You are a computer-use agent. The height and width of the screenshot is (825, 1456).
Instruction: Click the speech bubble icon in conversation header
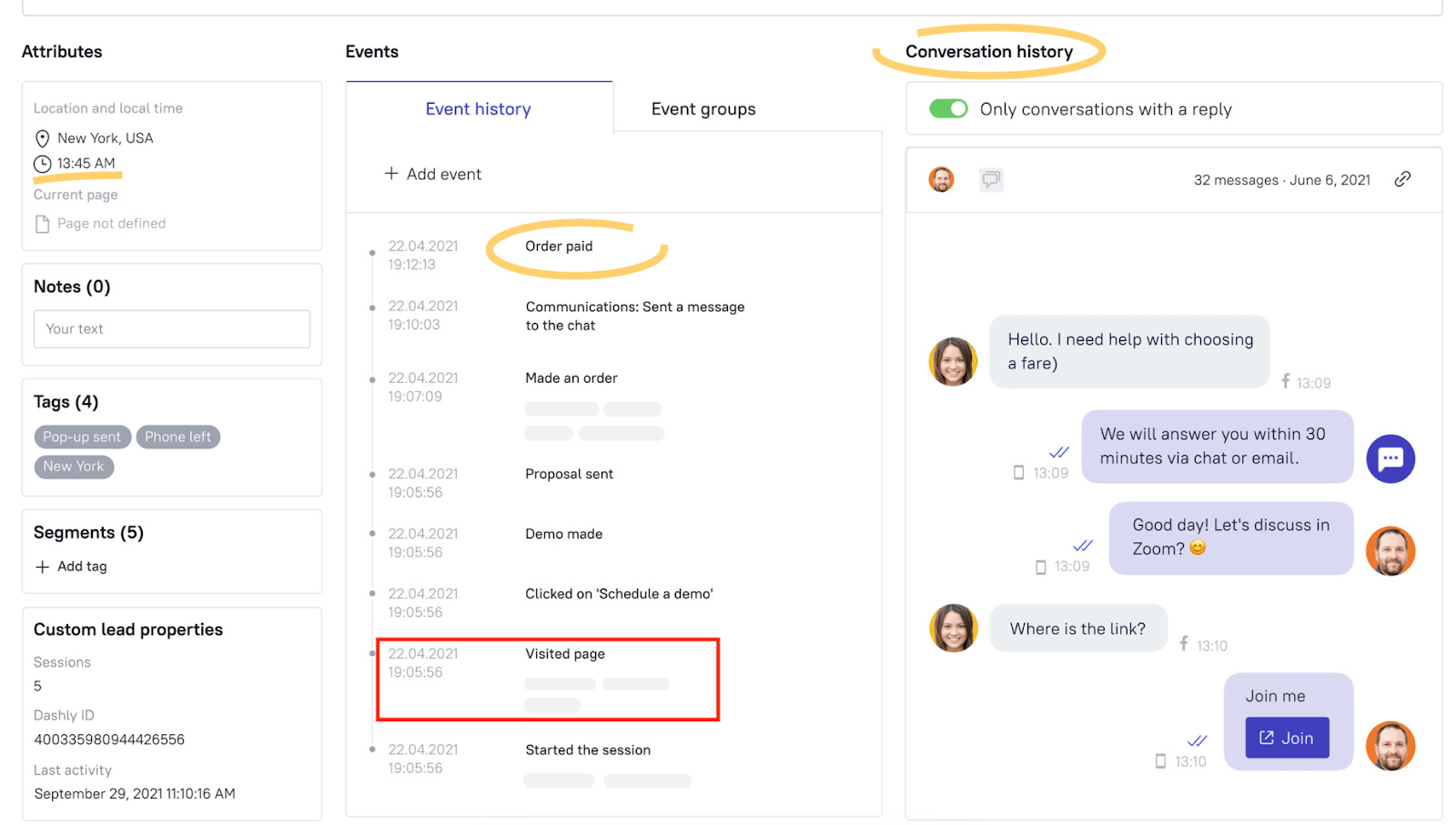point(991,179)
